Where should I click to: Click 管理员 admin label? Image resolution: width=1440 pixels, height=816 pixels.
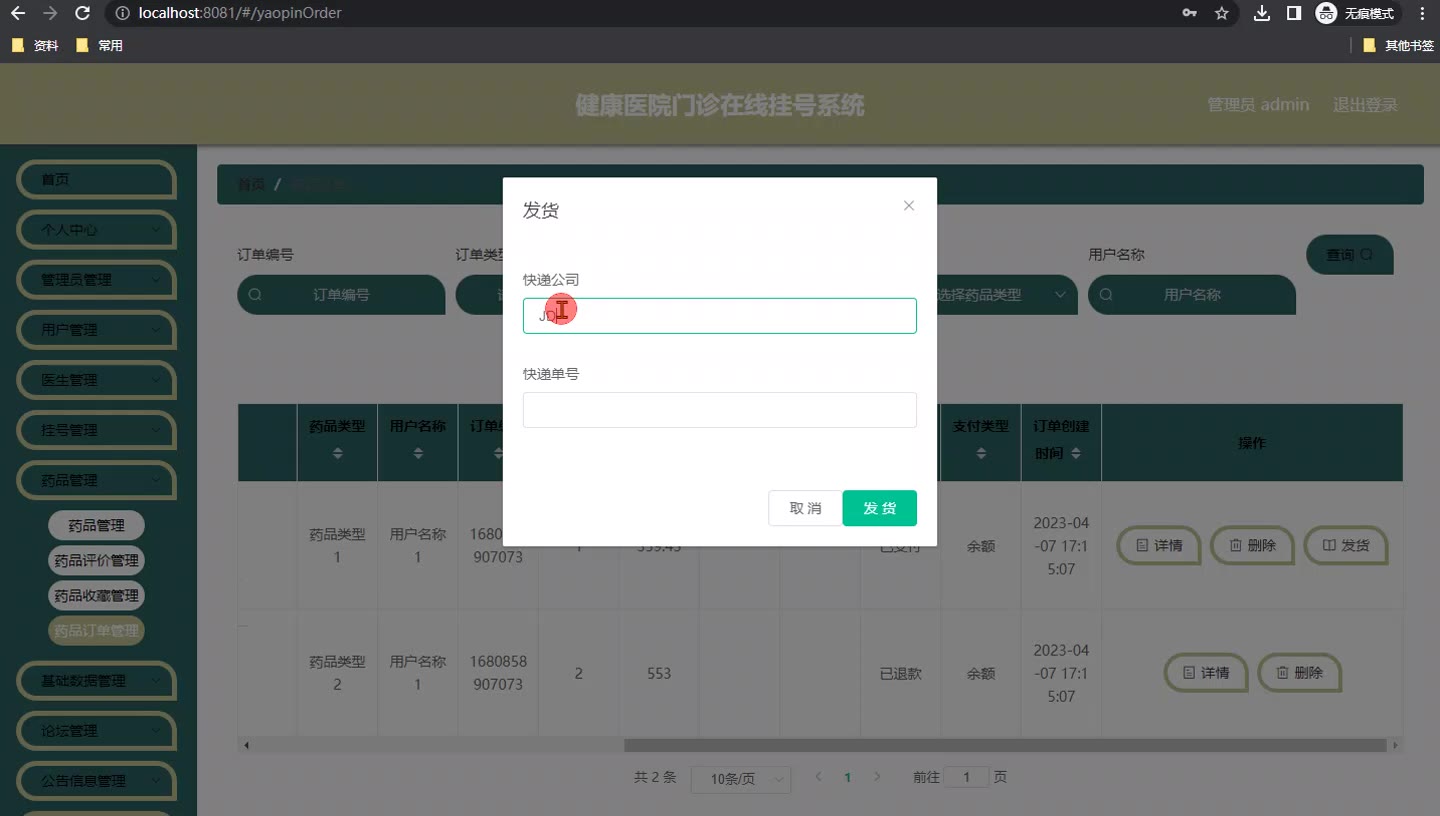coord(1258,104)
